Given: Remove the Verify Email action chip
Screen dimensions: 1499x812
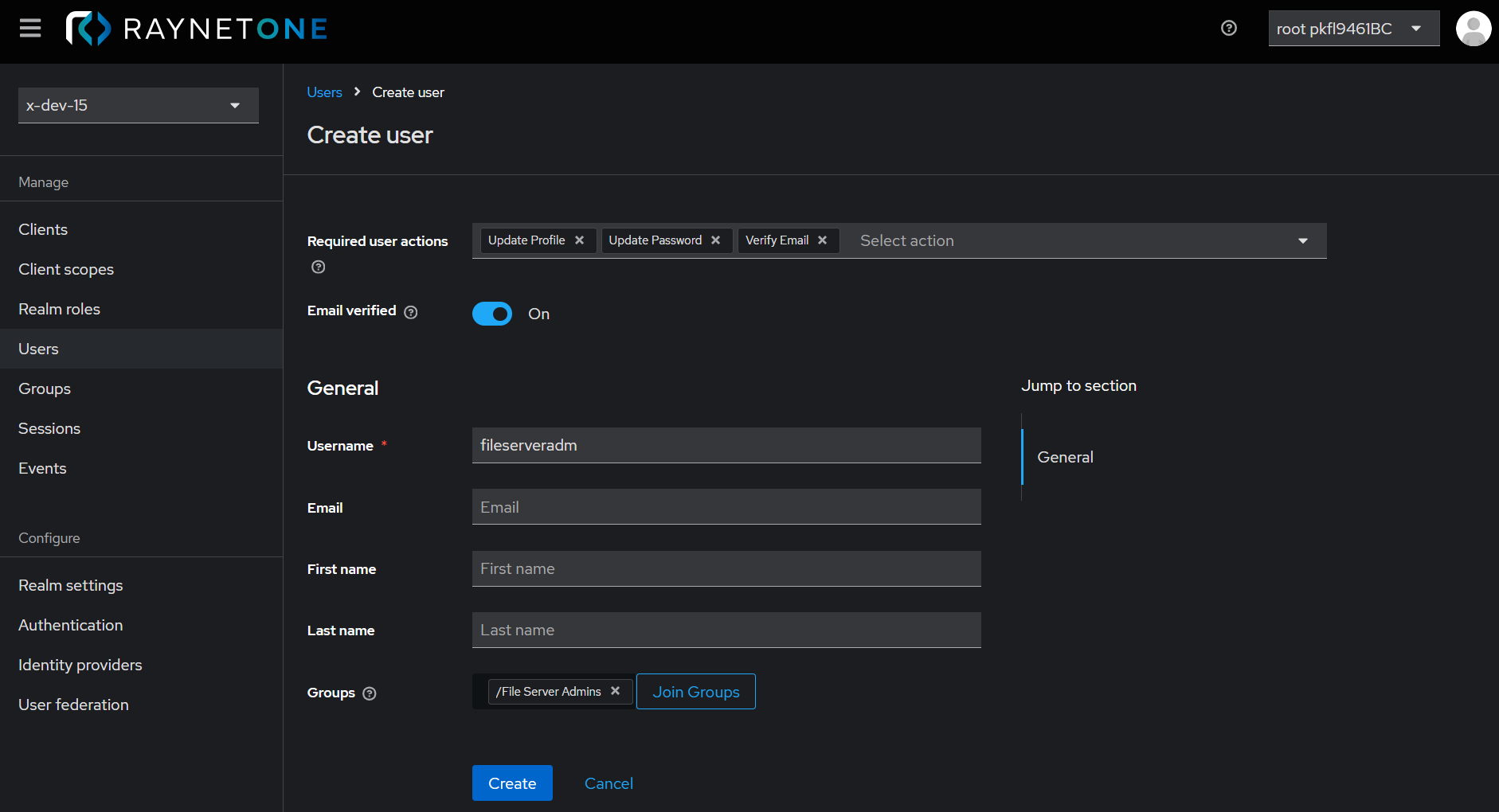Looking at the screenshot, I should [x=823, y=240].
